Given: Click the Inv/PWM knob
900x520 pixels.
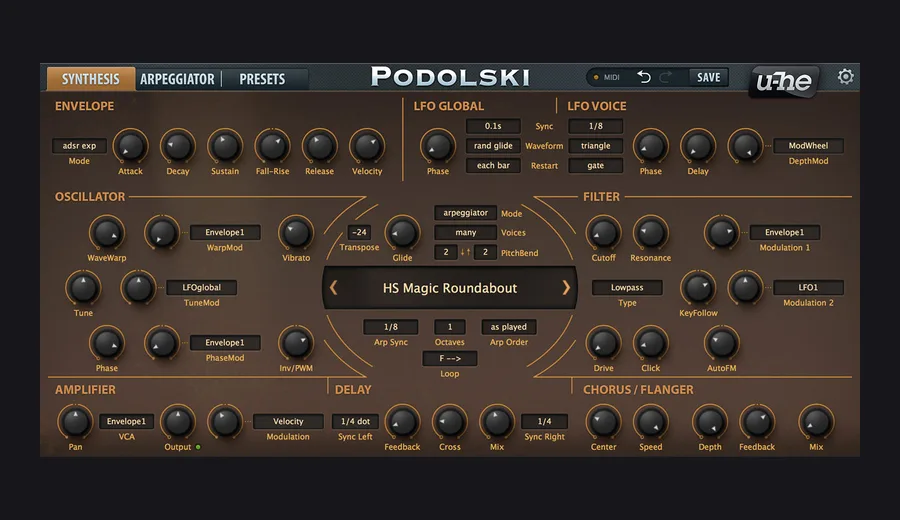Looking at the screenshot, I should 296,343.
